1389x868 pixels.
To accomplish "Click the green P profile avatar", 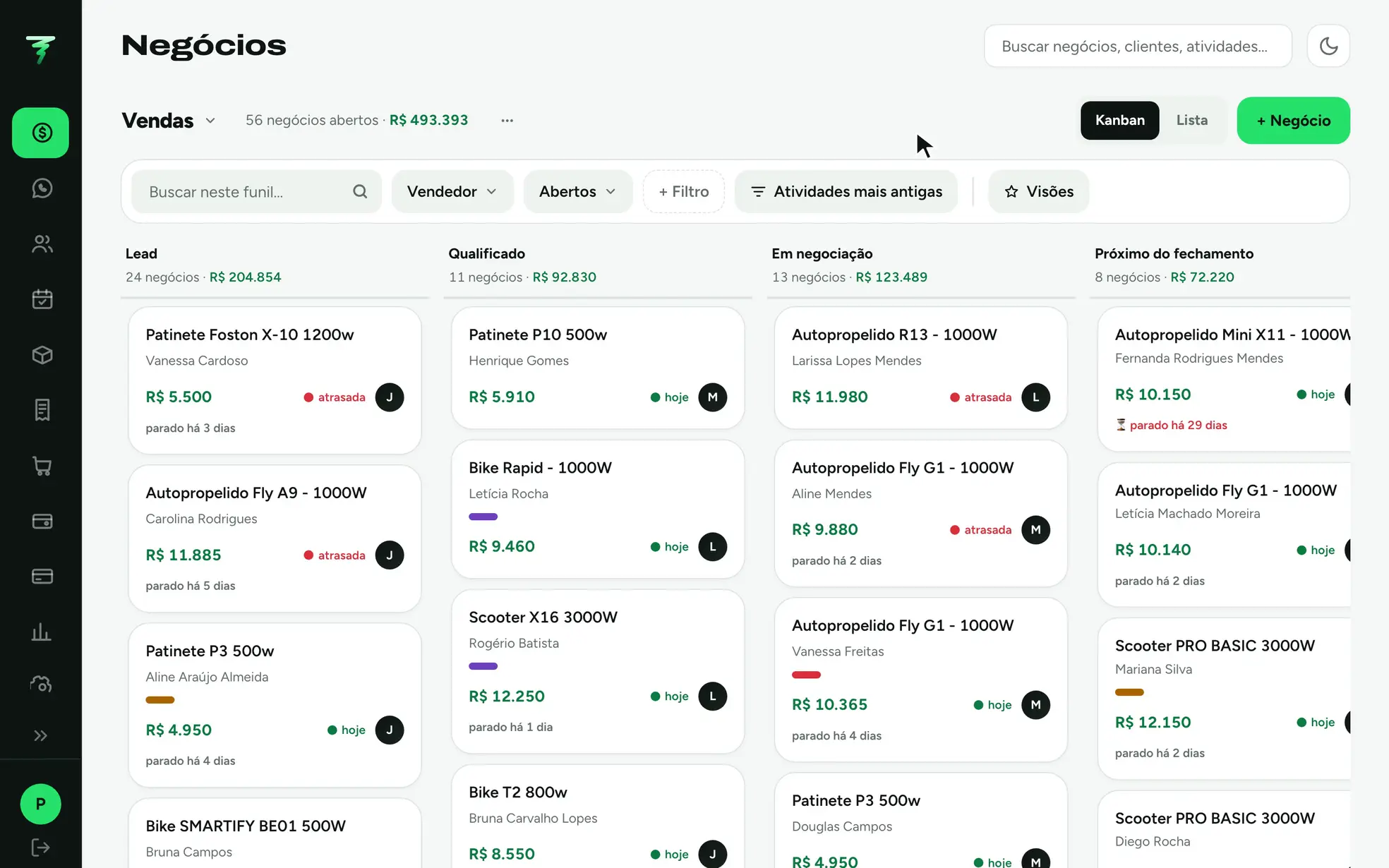I will [x=41, y=804].
